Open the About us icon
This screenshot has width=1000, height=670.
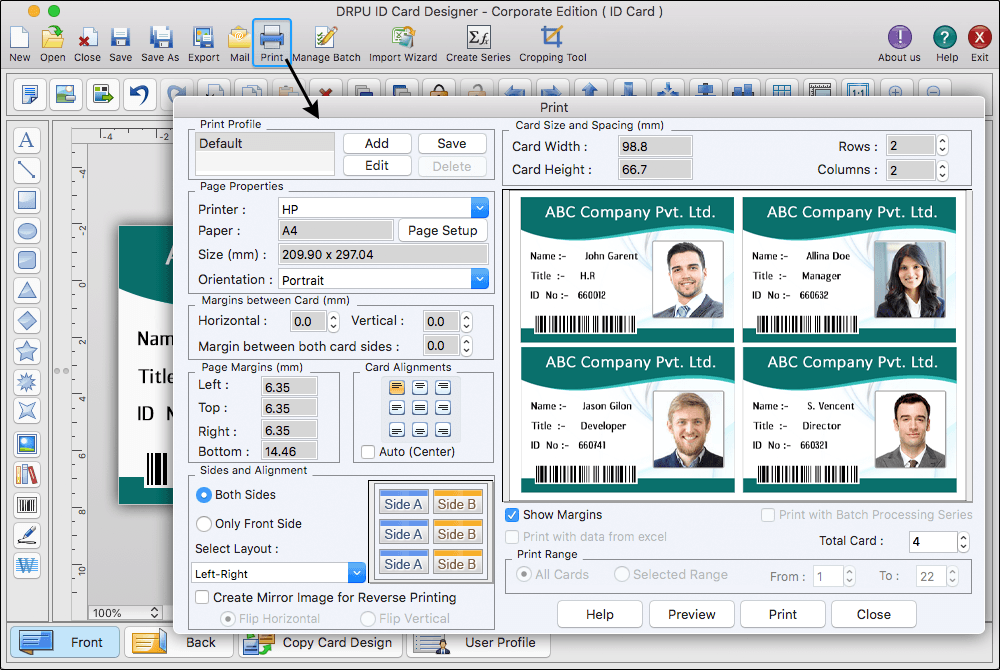[x=899, y=43]
